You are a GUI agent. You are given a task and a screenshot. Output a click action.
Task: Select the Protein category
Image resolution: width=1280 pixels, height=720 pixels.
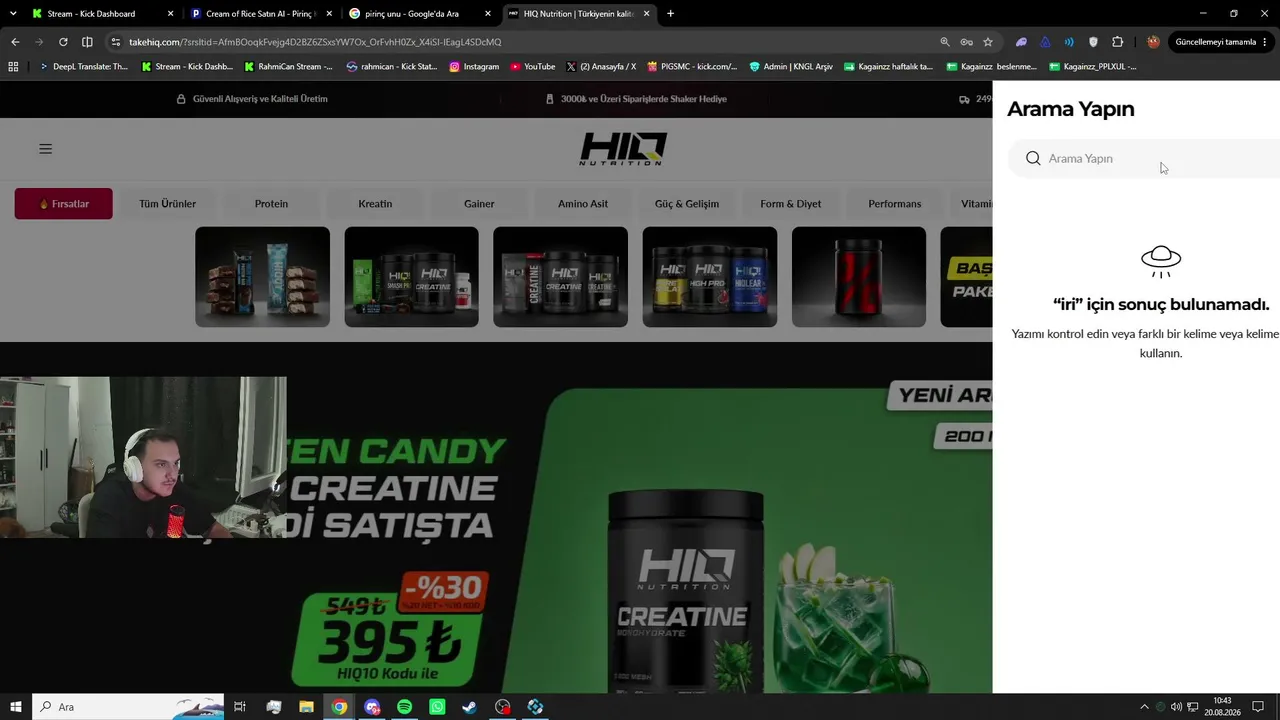click(271, 204)
